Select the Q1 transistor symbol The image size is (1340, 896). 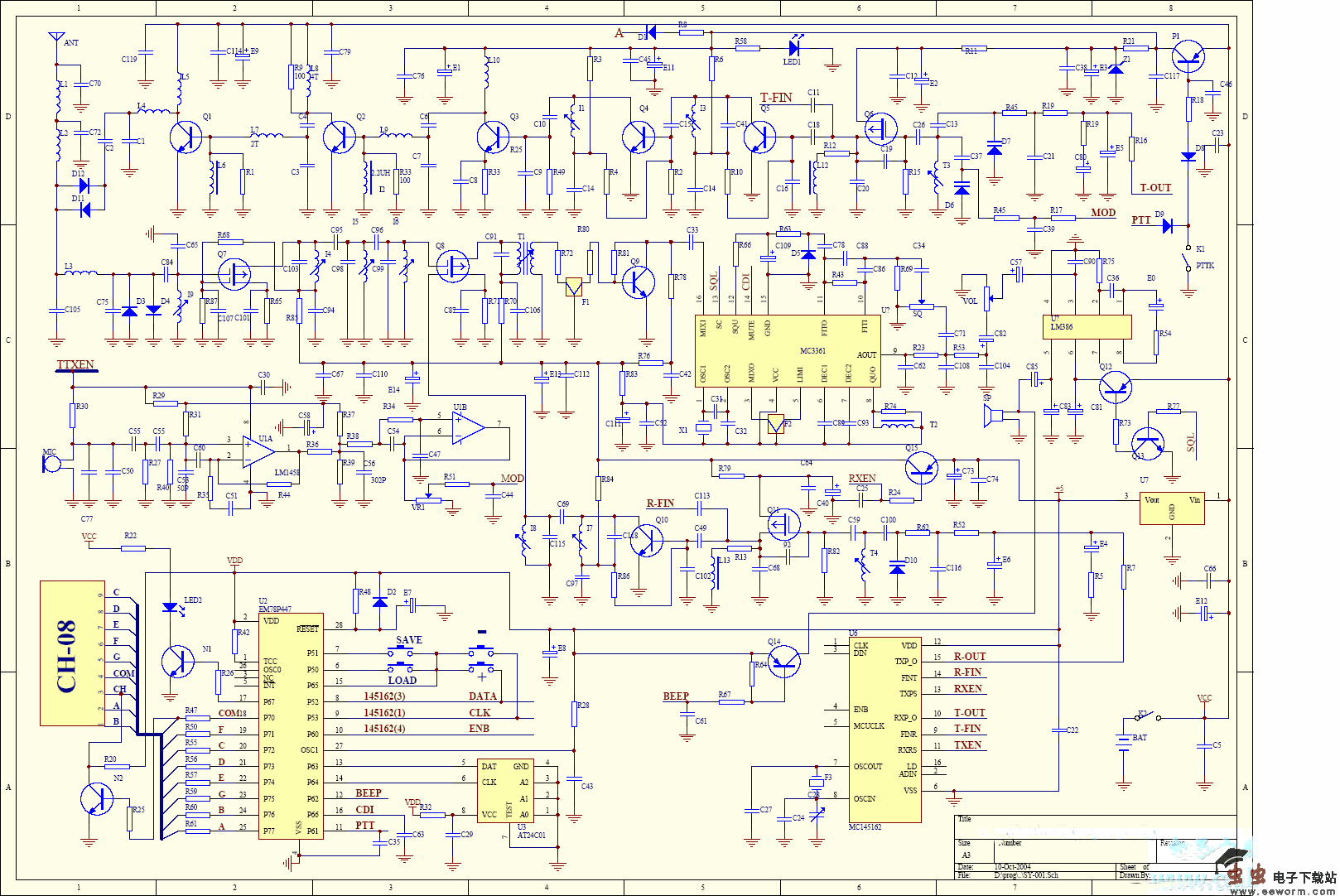(x=186, y=137)
